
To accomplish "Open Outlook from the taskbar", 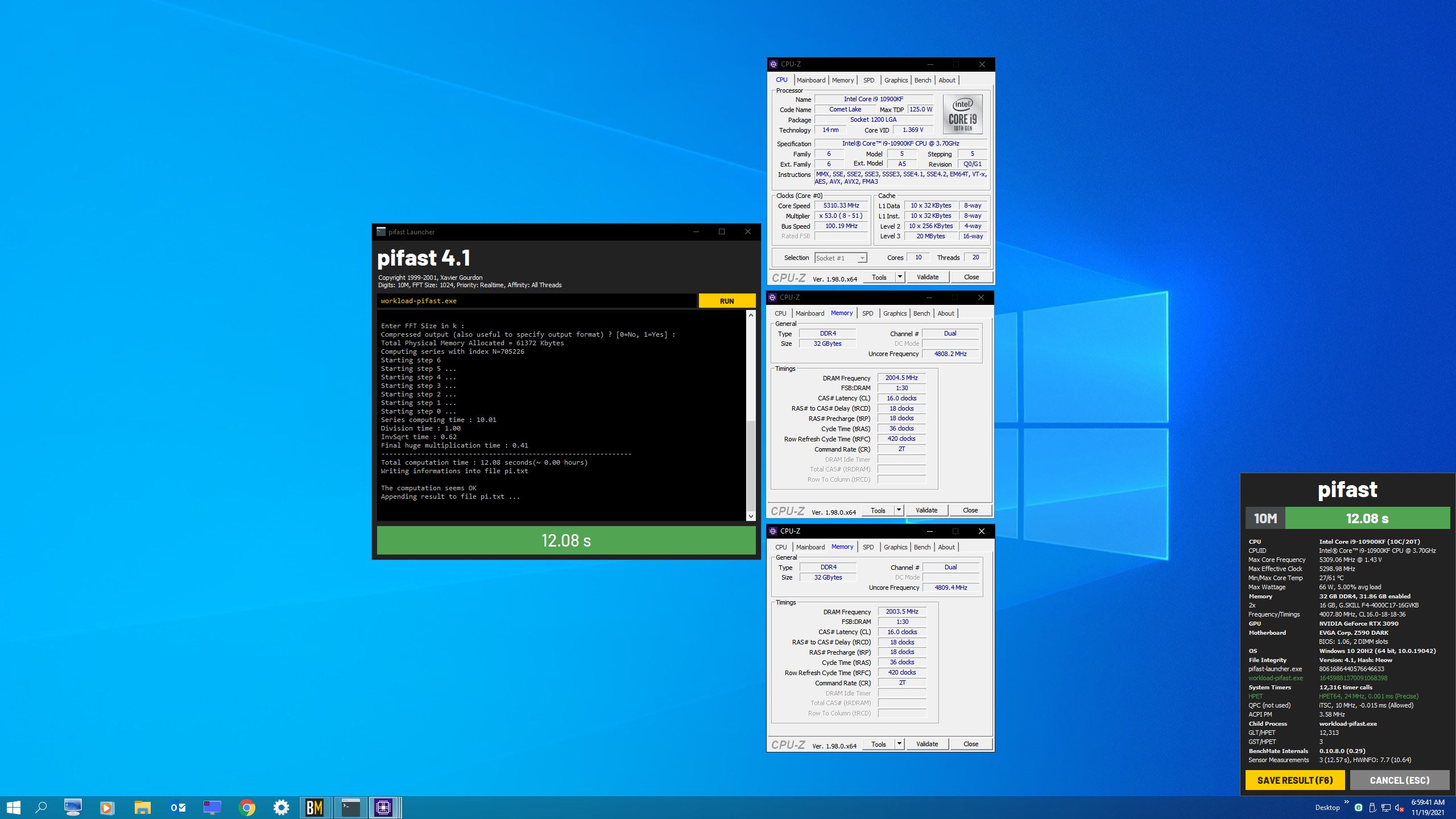I will (x=178, y=807).
